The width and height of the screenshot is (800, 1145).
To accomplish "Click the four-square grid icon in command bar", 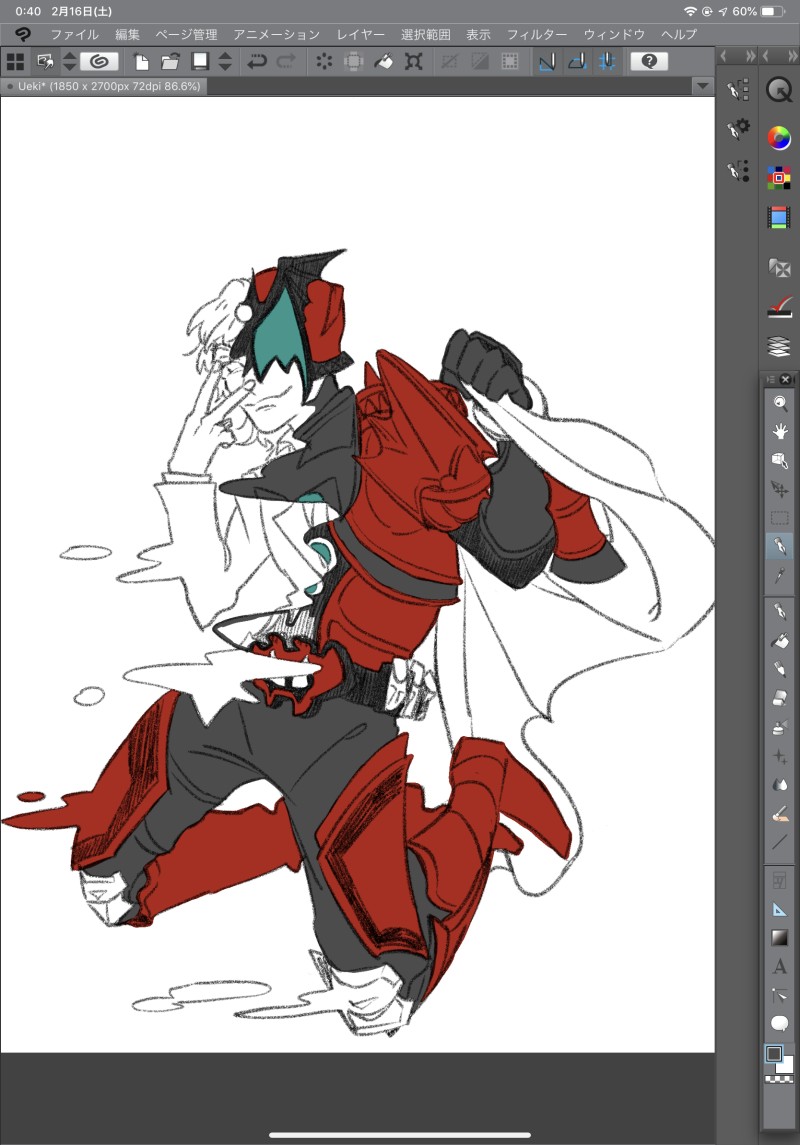I will pyautogui.click(x=15, y=61).
